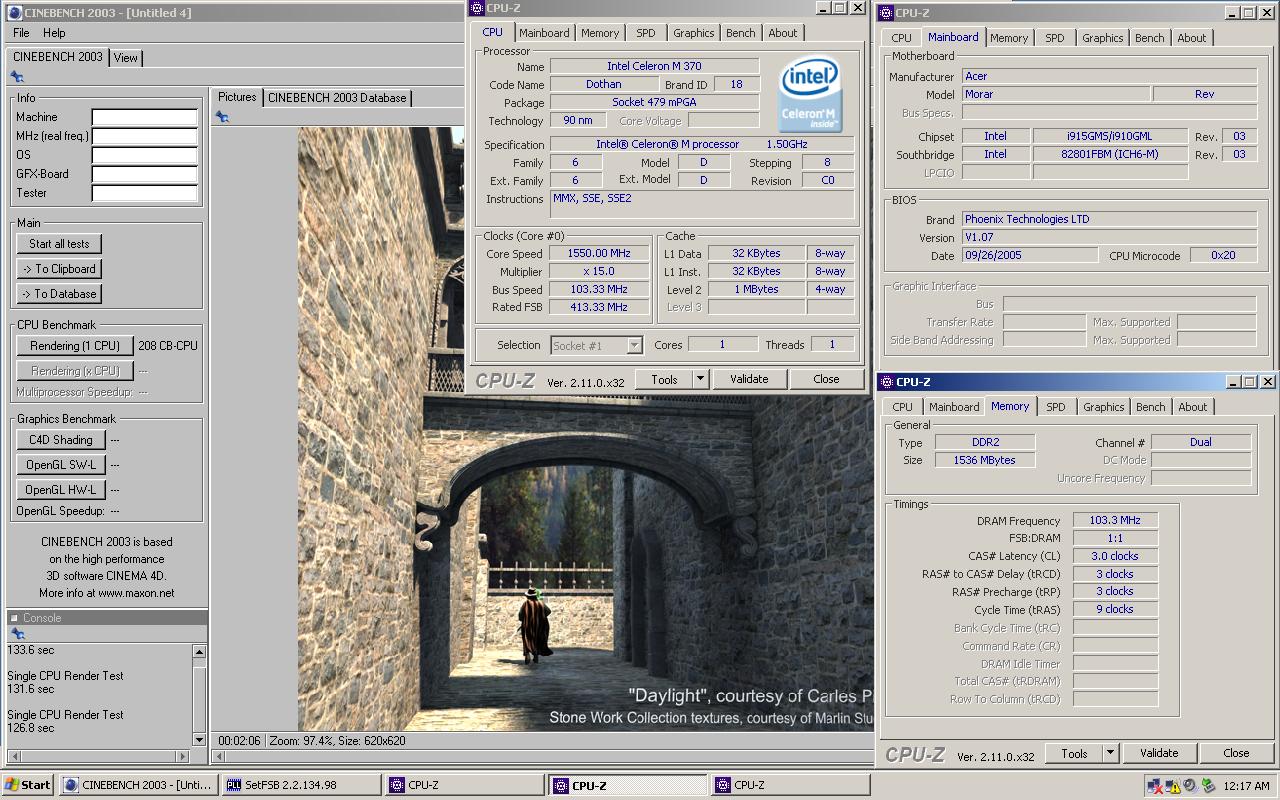
Task: Select the Pictures tab
Action: 237,97
